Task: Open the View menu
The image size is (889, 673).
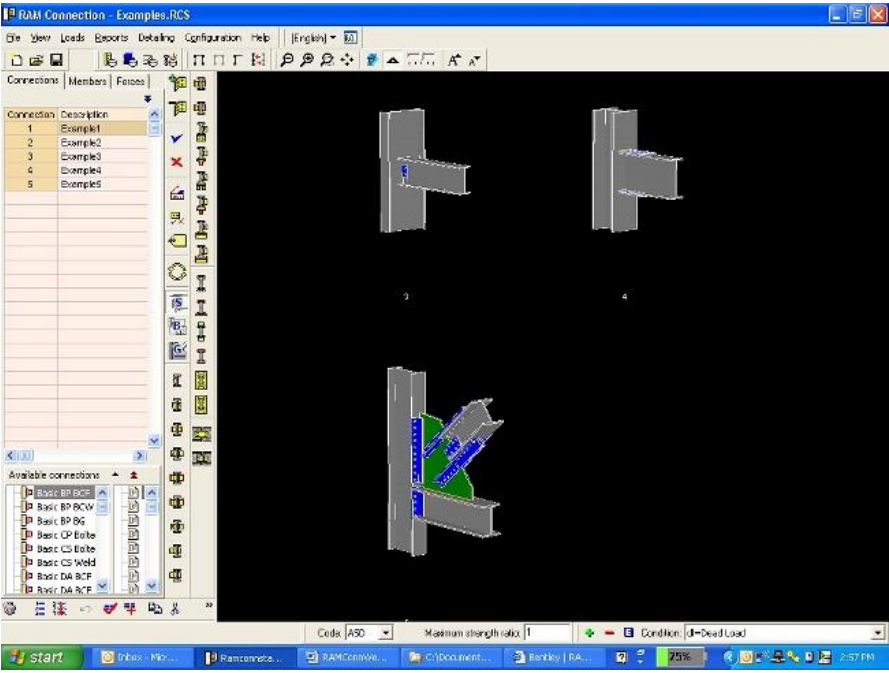Action: point(40,38)
